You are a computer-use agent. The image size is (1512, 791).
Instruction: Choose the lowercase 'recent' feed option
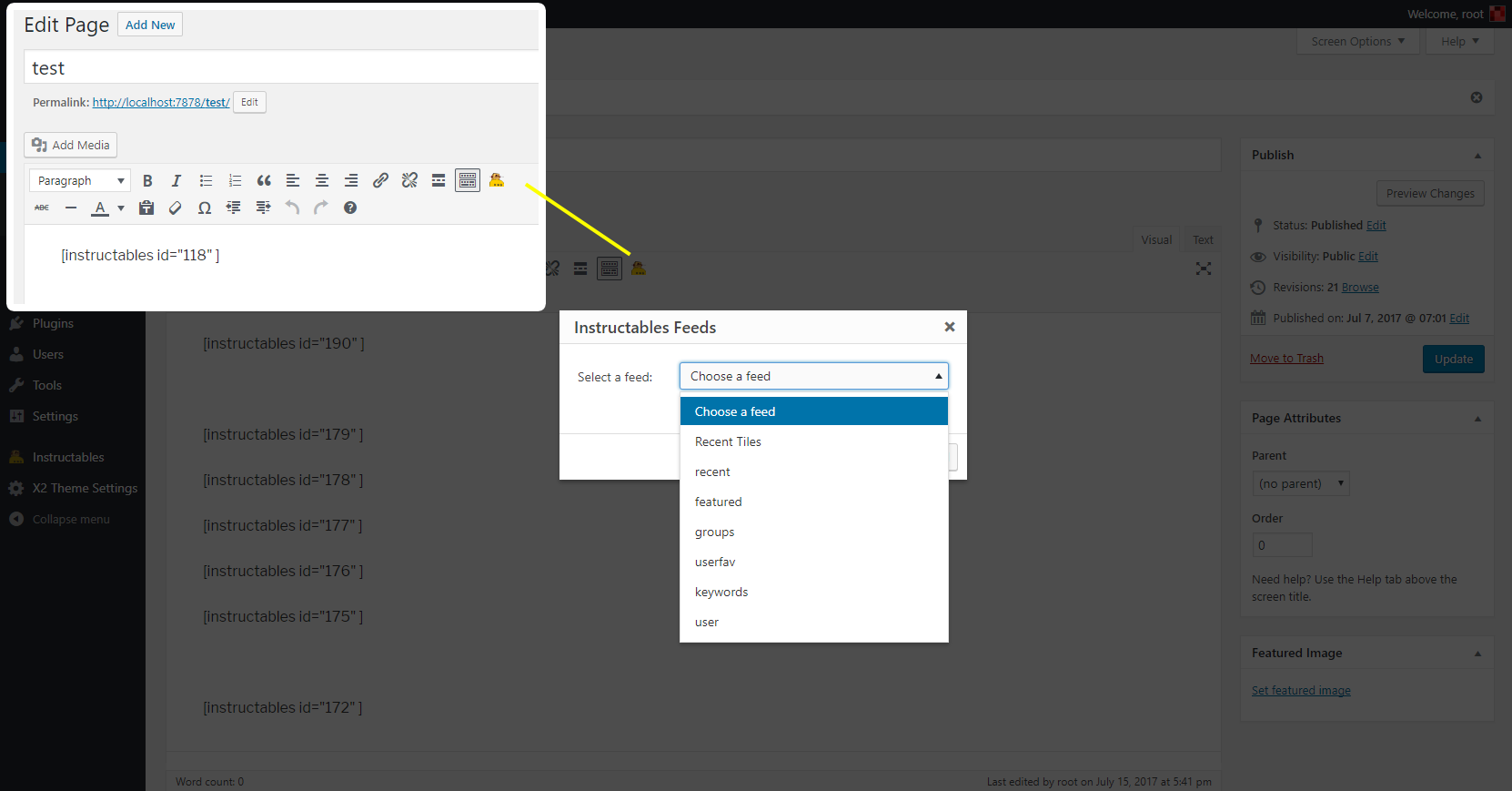click(814, 472)
